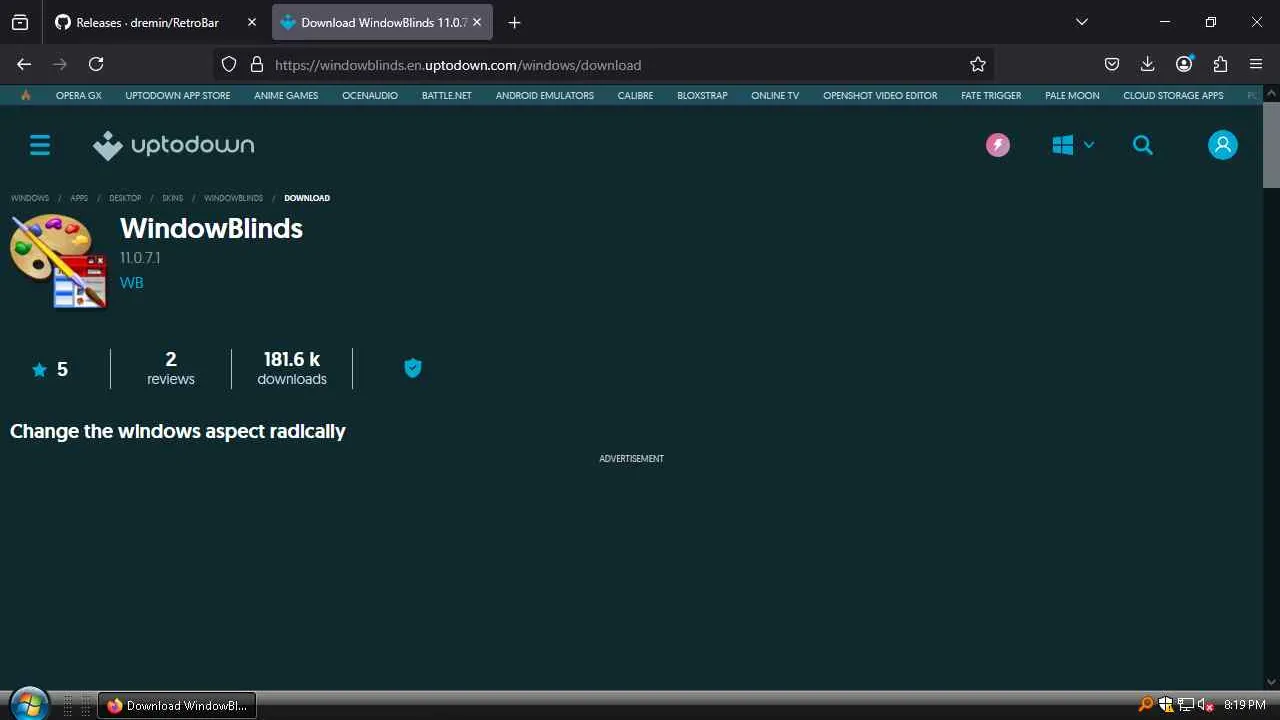Open the network tray icon
The height and width of the screenshot is (720, 1280).
tap(1186, 705)
